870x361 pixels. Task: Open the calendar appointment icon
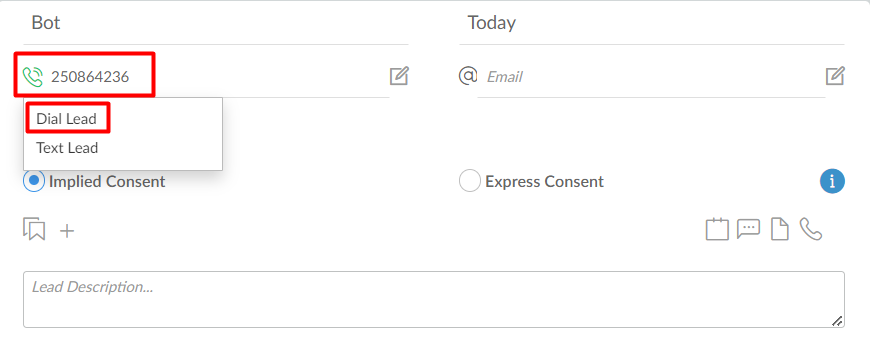(717, 229)
